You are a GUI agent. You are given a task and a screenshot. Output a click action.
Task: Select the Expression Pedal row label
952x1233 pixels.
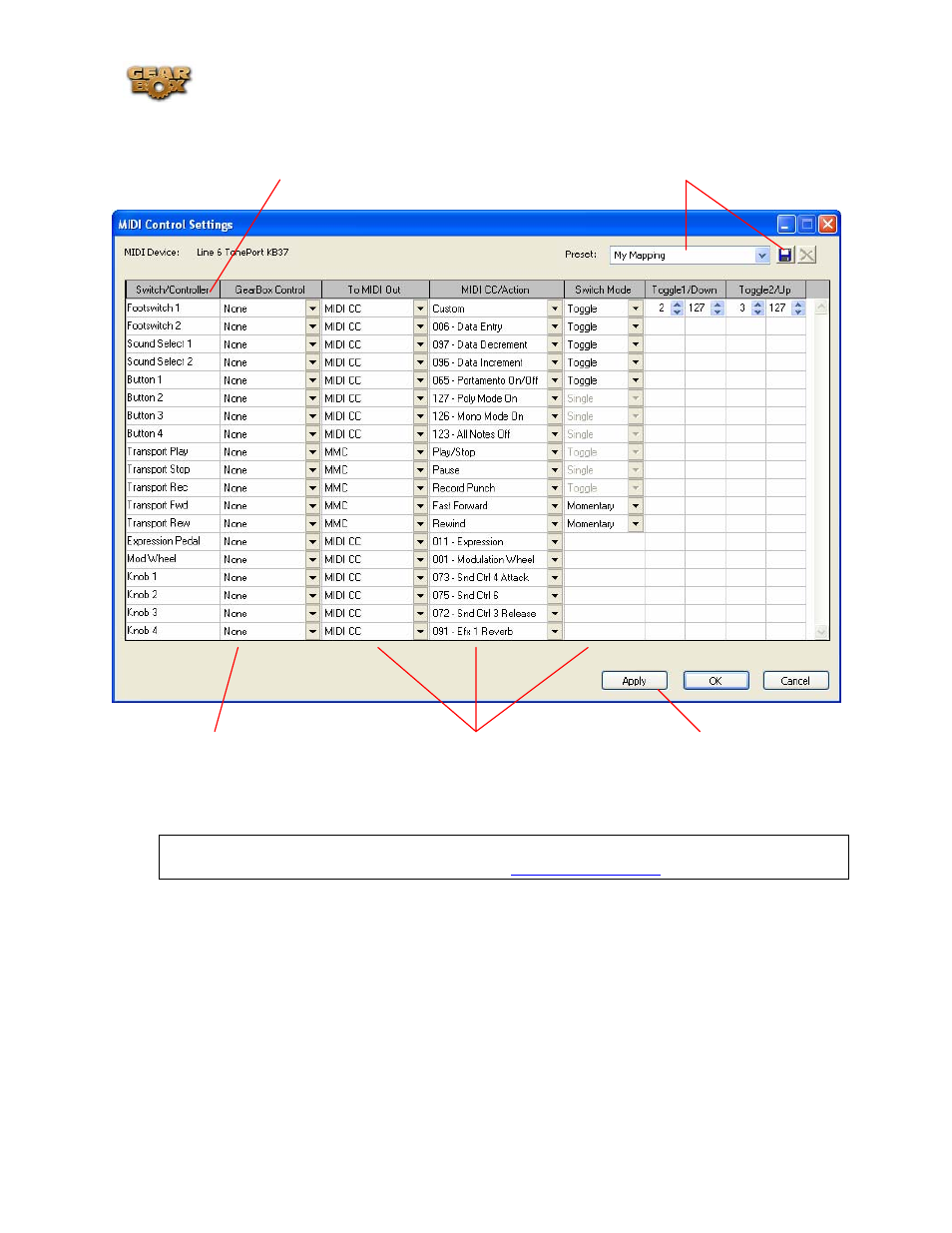164,542
